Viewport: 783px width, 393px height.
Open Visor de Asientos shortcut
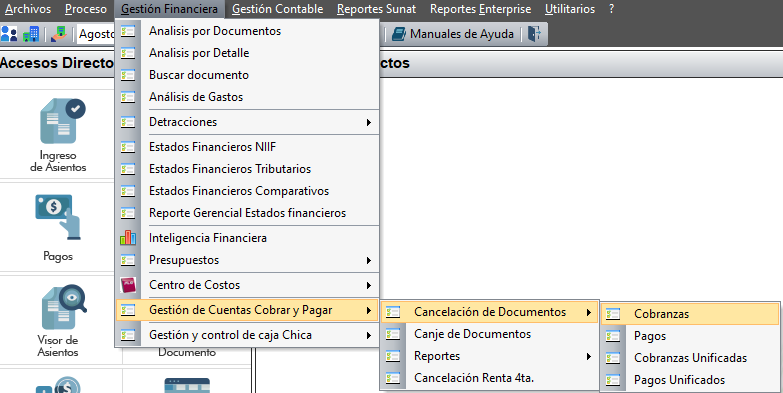[x=58, y=321]
